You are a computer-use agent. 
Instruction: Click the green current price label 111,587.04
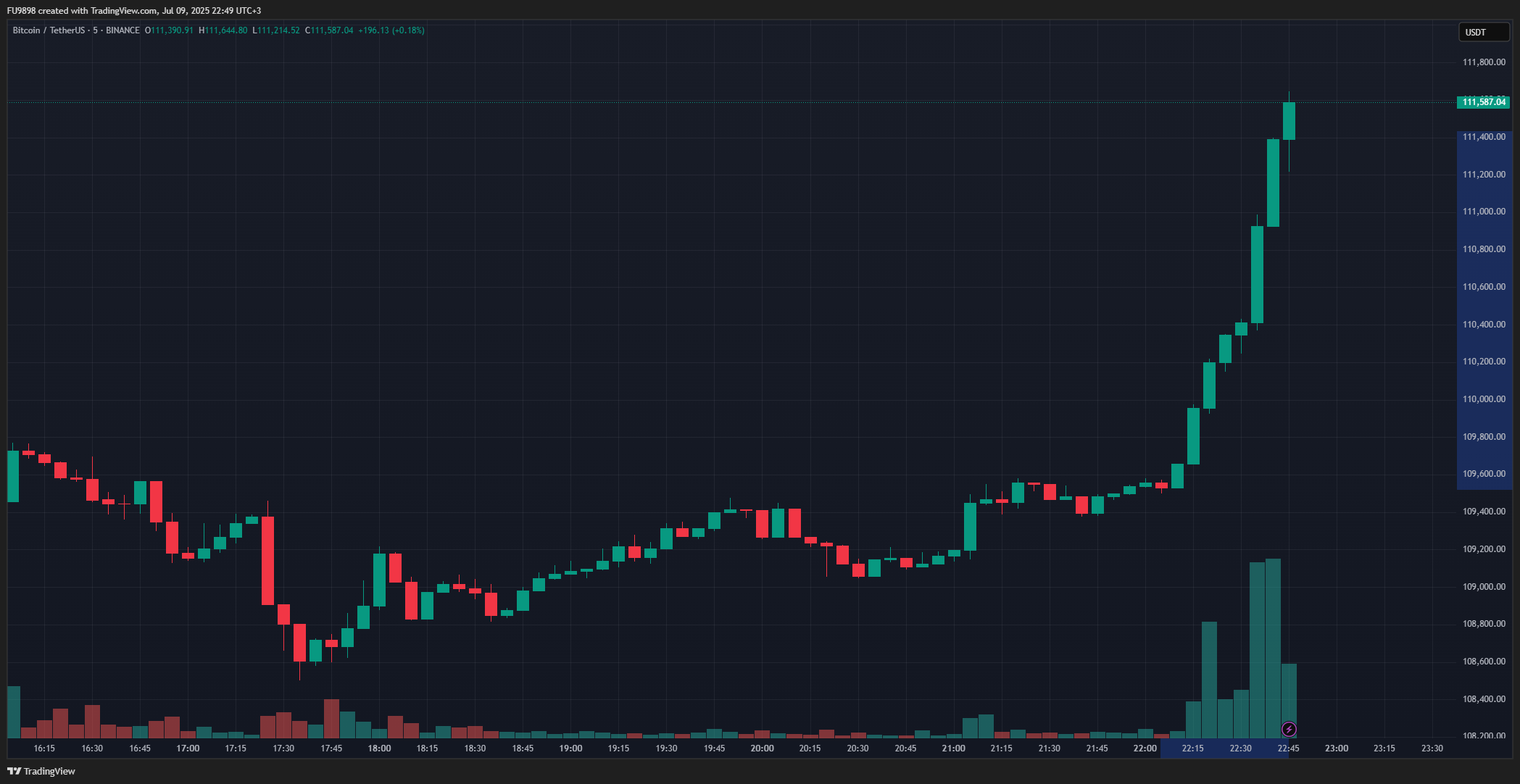coord(1483,102)
